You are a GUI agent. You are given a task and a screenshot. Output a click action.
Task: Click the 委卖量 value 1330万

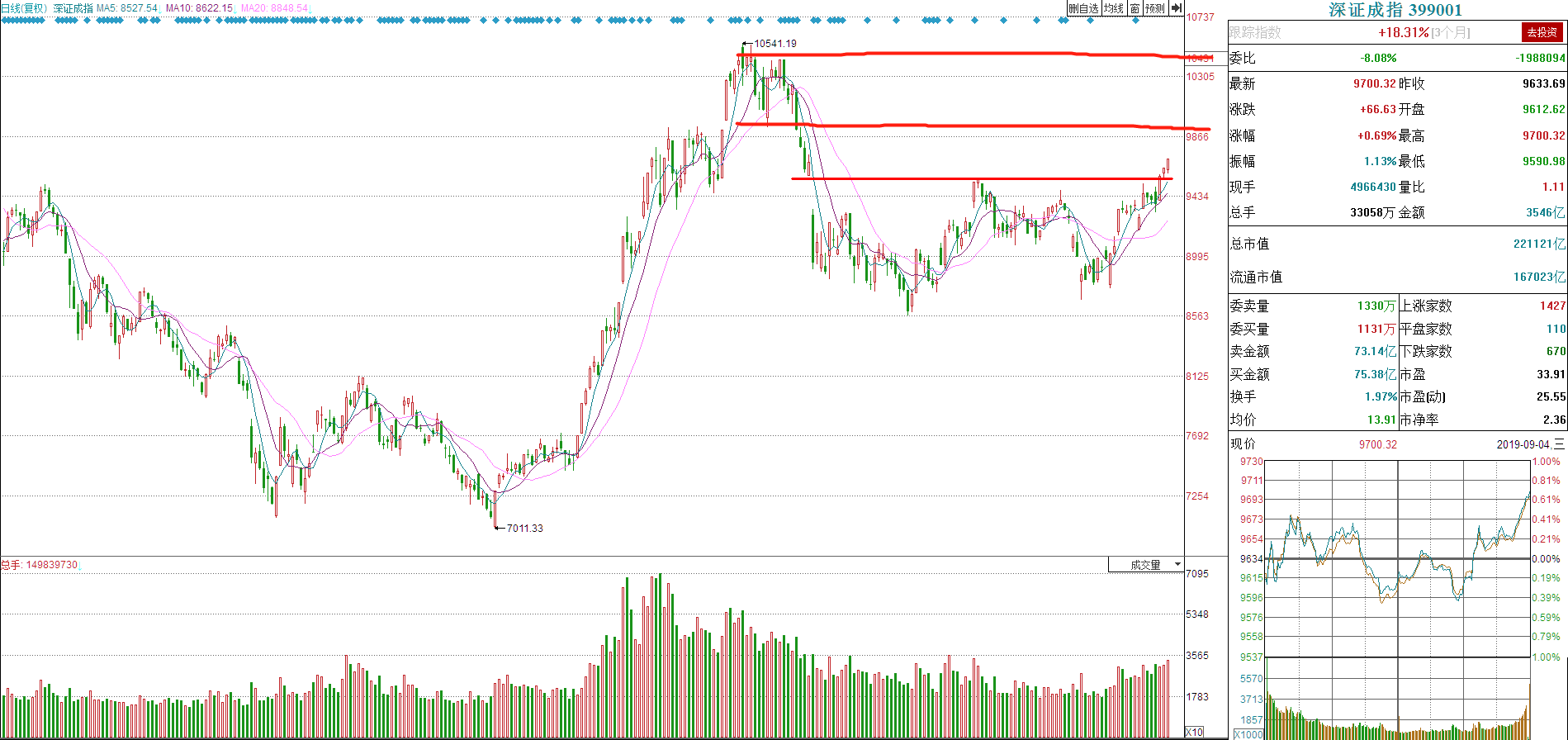tap(1376, 306)
